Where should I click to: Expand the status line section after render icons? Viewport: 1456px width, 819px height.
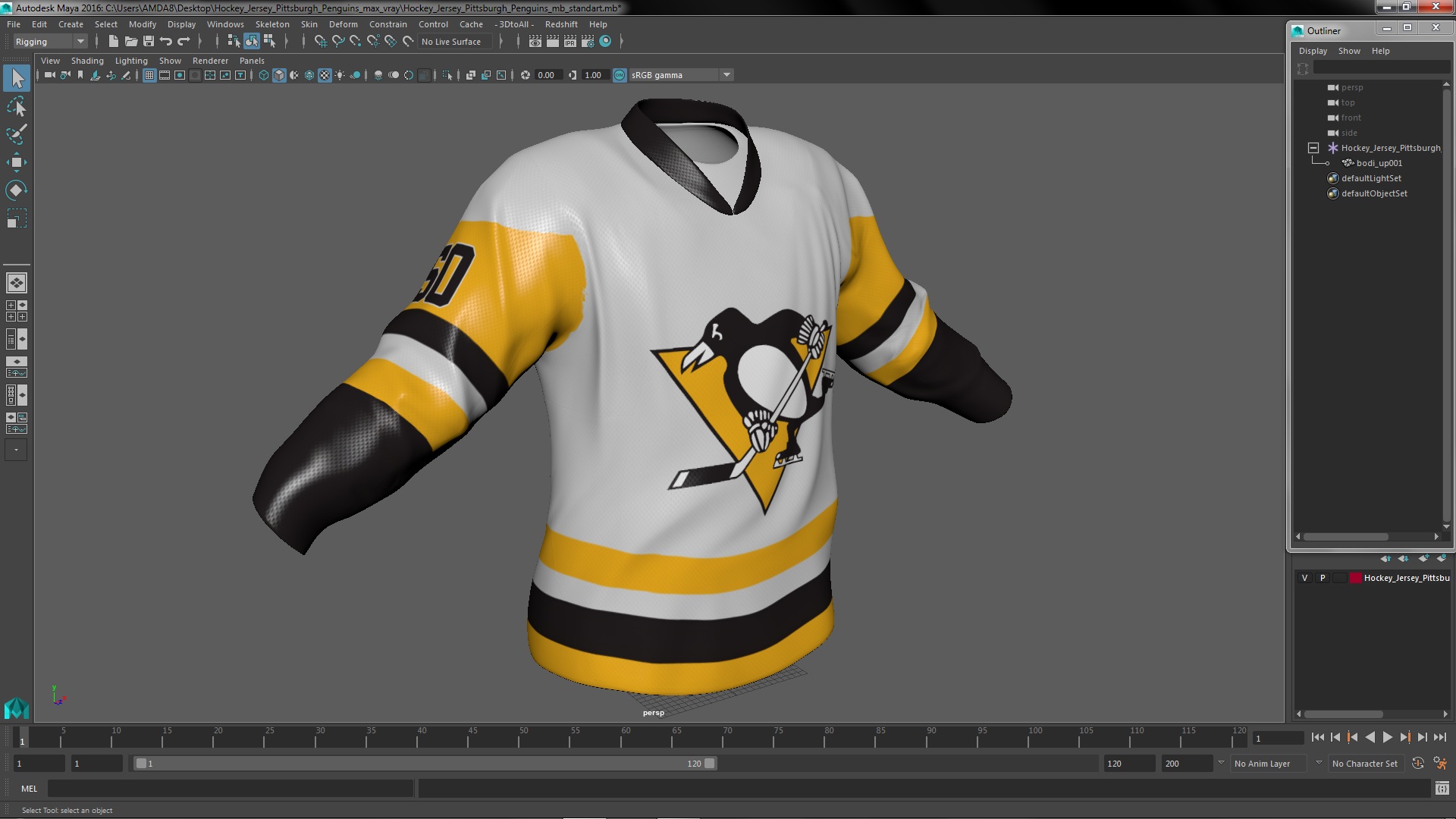[621, 42]
